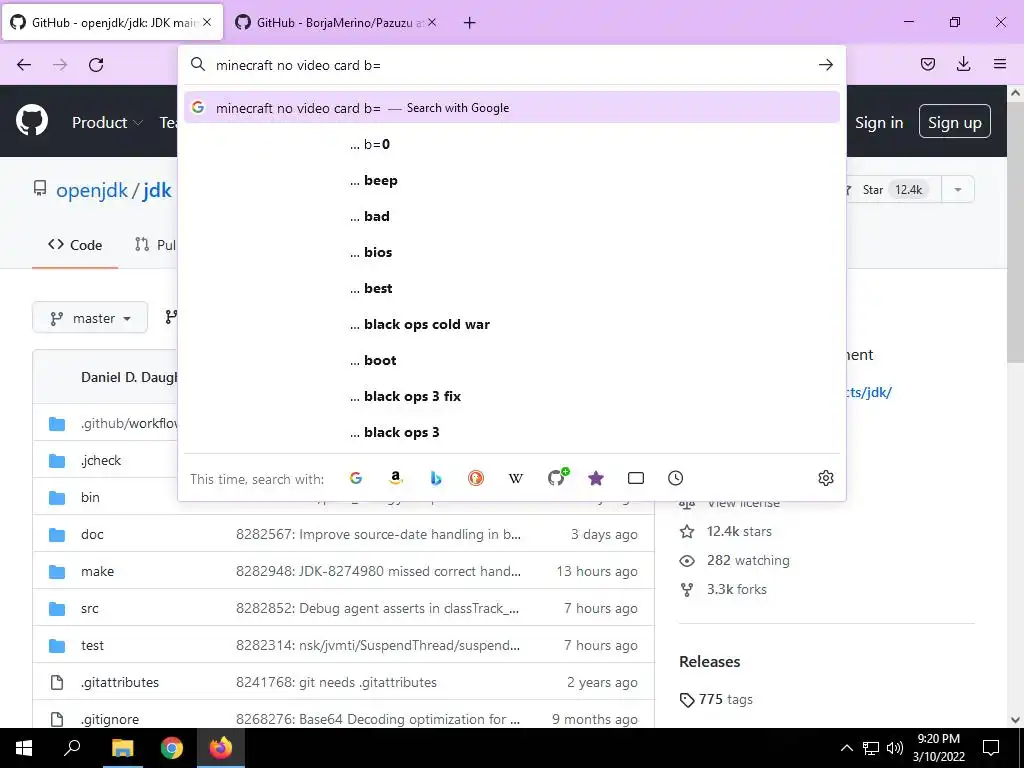
Task: Search history with the clock icon
Action: click(x=676, y=478)
